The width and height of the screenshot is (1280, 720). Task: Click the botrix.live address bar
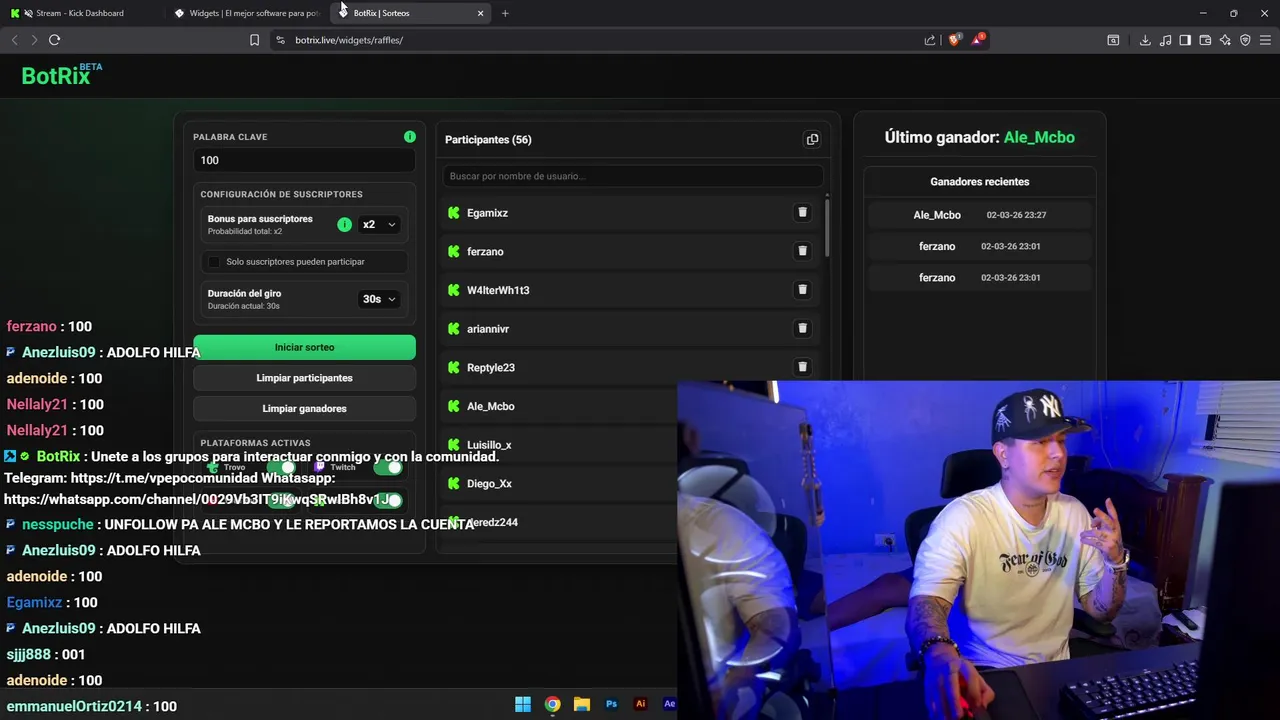pyautogui.click(x=600, y=40)
